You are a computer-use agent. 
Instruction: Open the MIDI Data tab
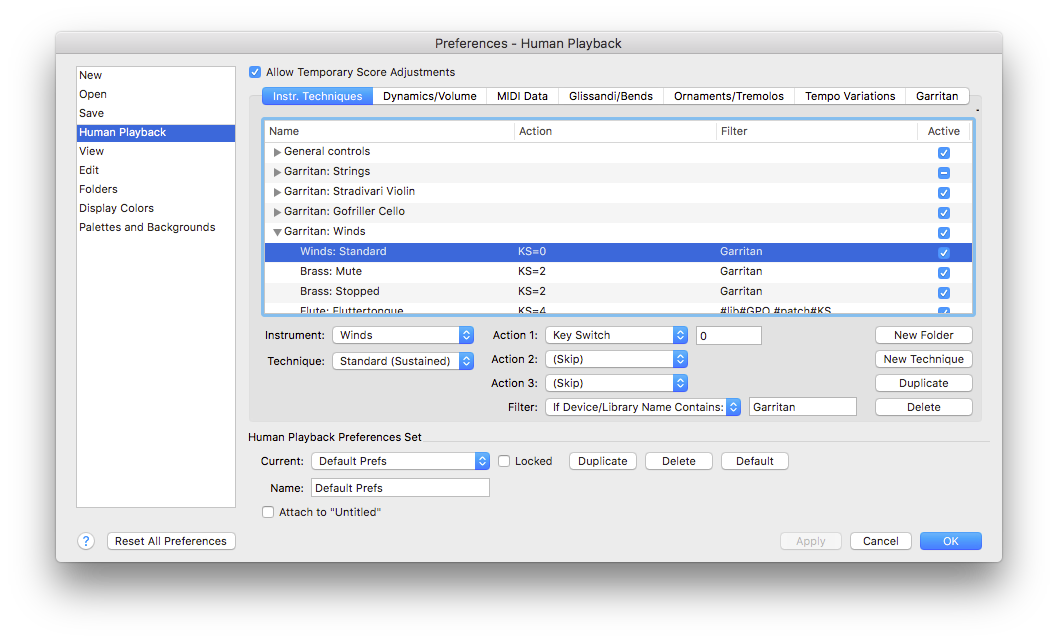[522, 96]
